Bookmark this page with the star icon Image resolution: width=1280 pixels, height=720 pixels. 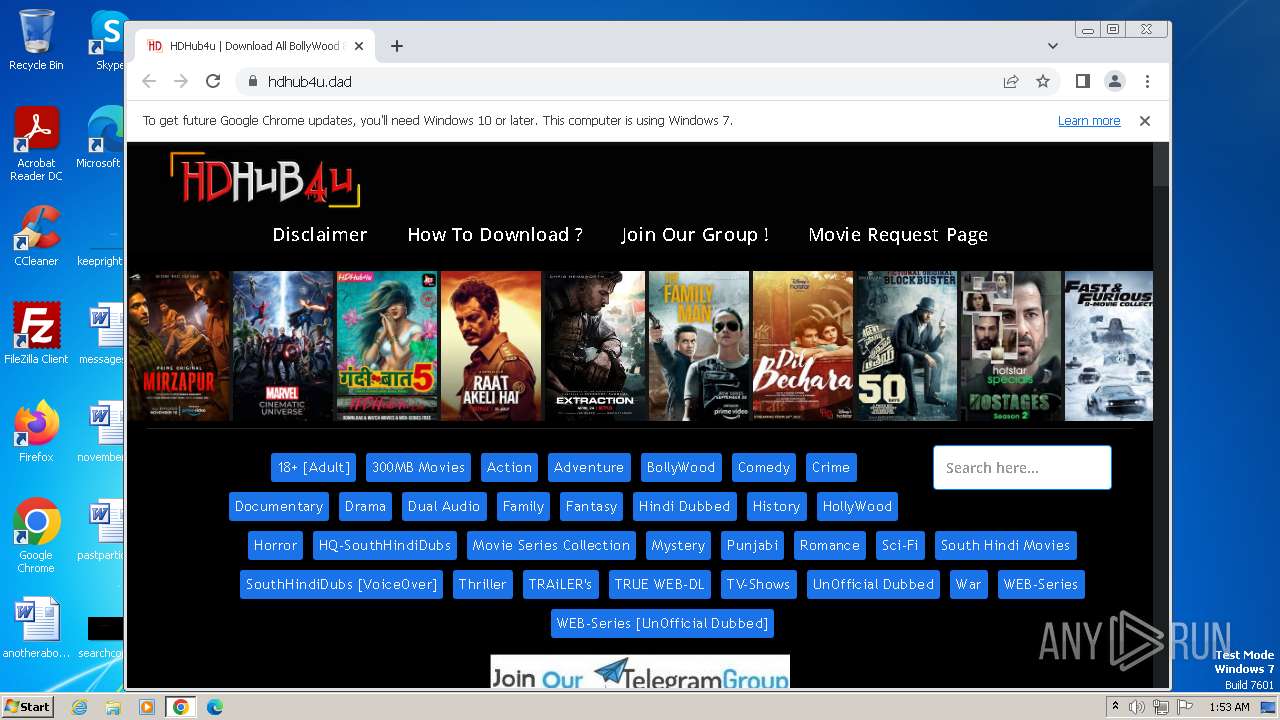tap(1043, 81)
